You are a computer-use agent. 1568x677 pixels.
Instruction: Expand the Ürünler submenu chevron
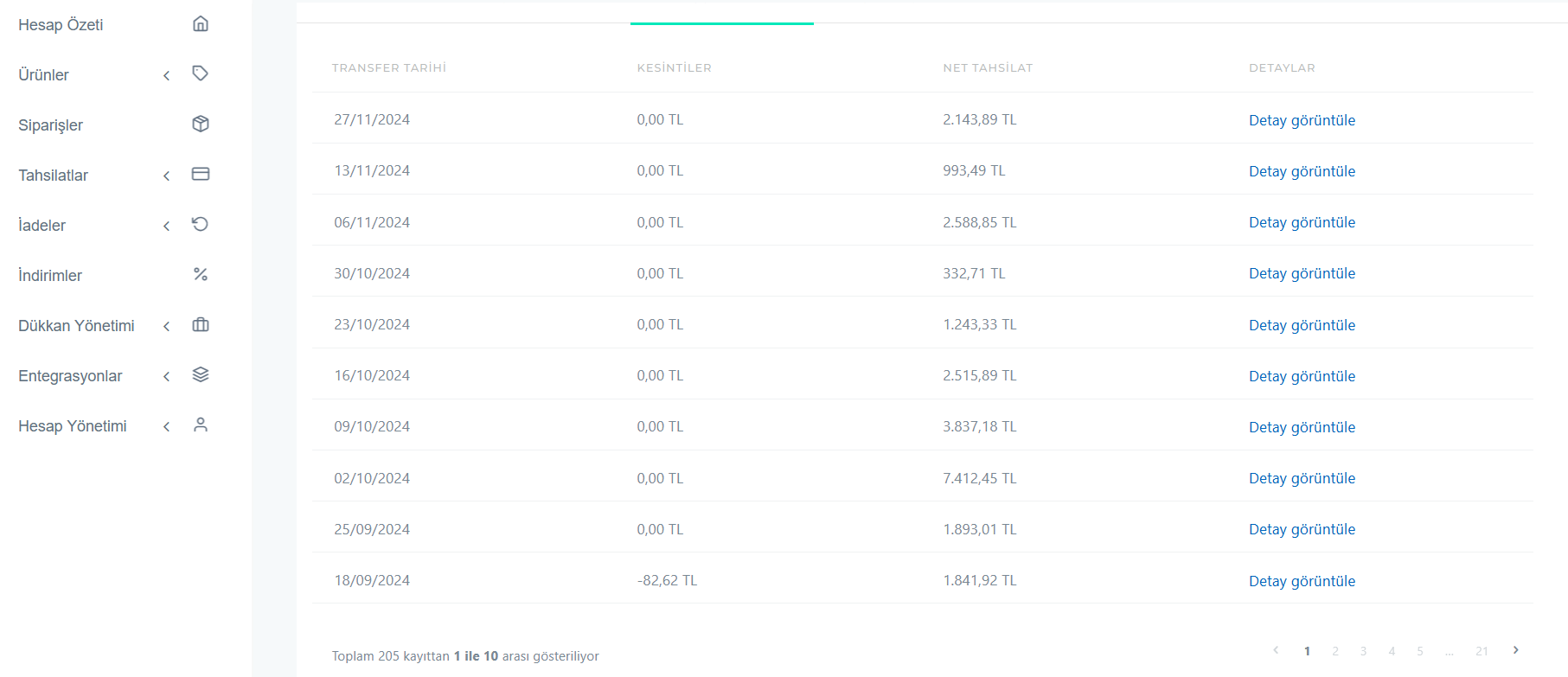pos(166,76)
